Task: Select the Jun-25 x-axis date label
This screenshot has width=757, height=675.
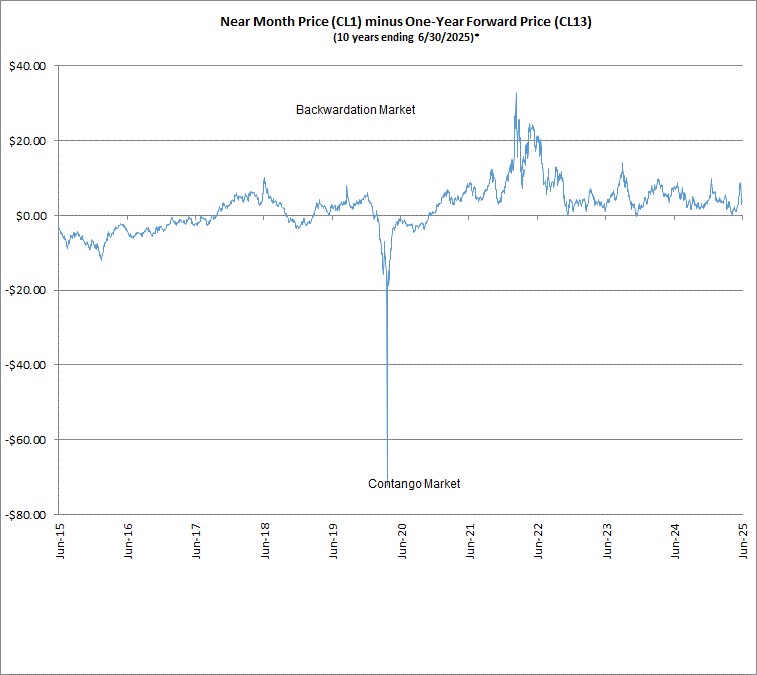Action: pyautogui.click(x=742, y=540)
